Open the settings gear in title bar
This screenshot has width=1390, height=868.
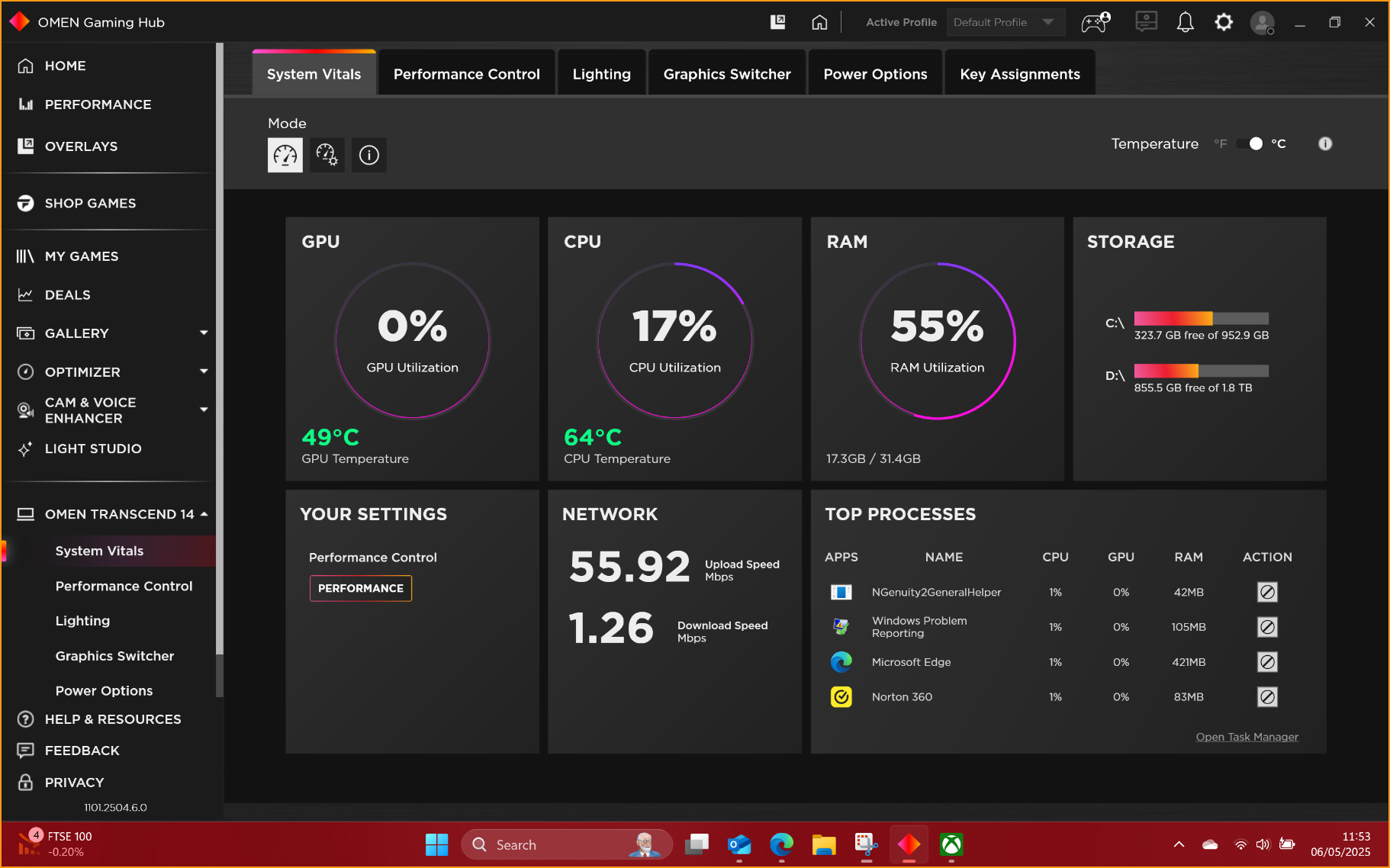click(1224, 23)
